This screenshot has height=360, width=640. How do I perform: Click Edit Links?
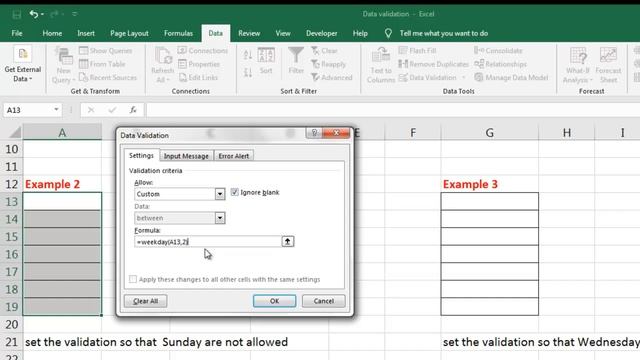point(198,78)
